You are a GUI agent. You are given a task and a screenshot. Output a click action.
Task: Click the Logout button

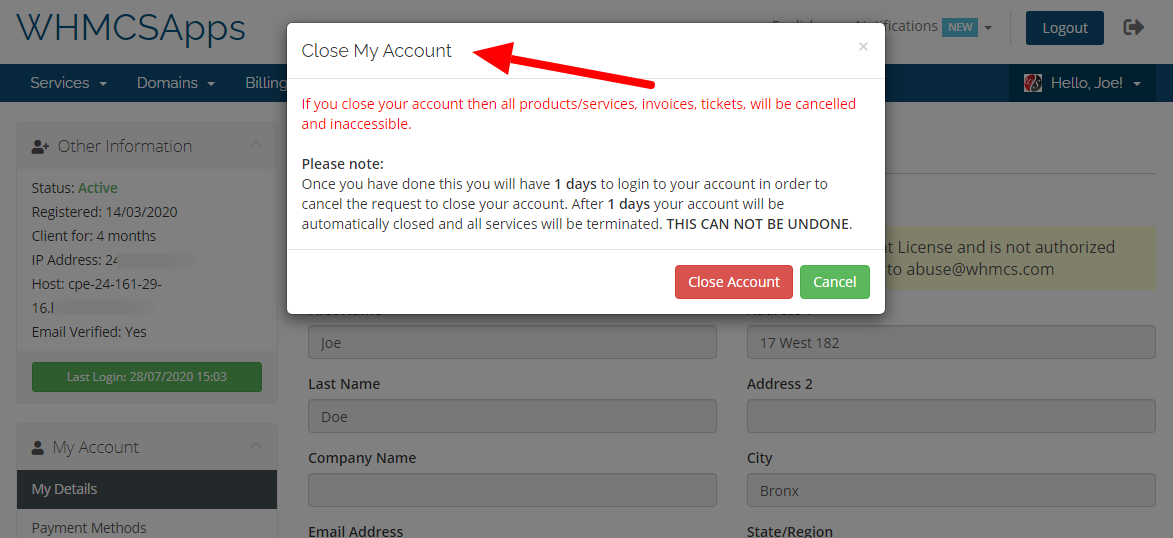click(1064, 28)
